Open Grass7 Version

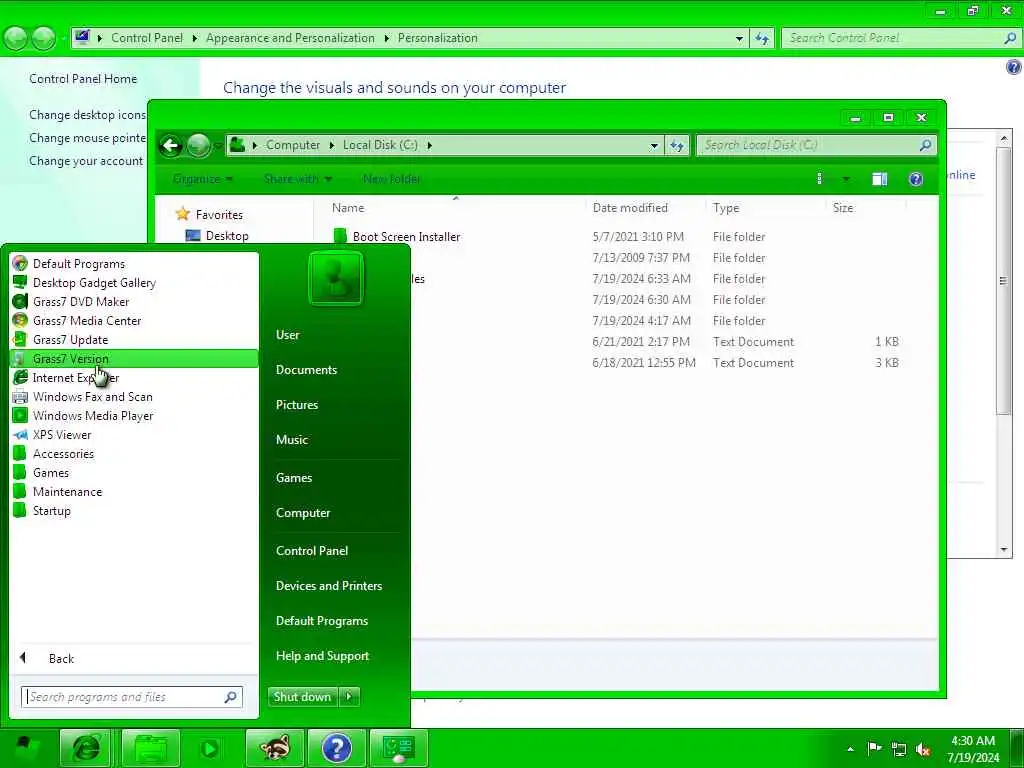(134, 359)
